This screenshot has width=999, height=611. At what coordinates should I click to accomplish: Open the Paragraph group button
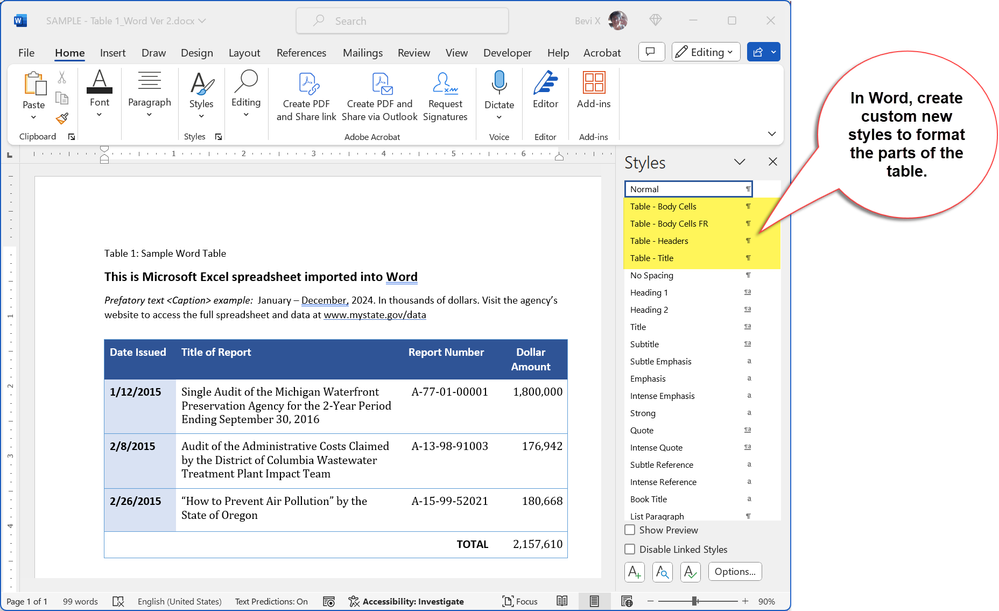tap(150, 93)
